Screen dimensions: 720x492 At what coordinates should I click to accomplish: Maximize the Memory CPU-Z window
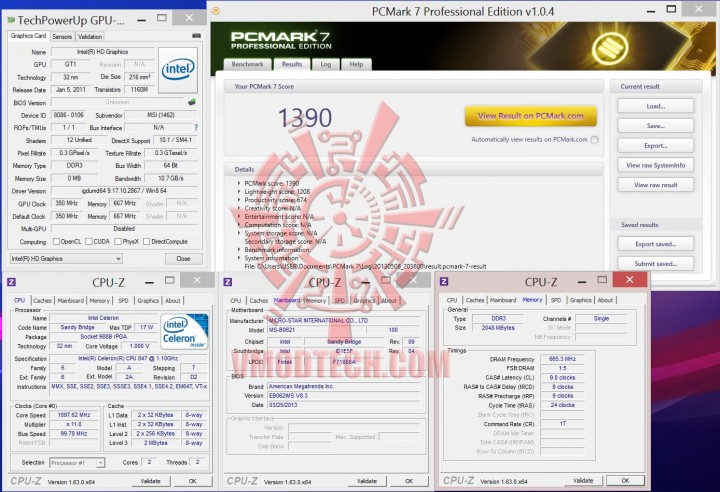[x=602, y=280]
